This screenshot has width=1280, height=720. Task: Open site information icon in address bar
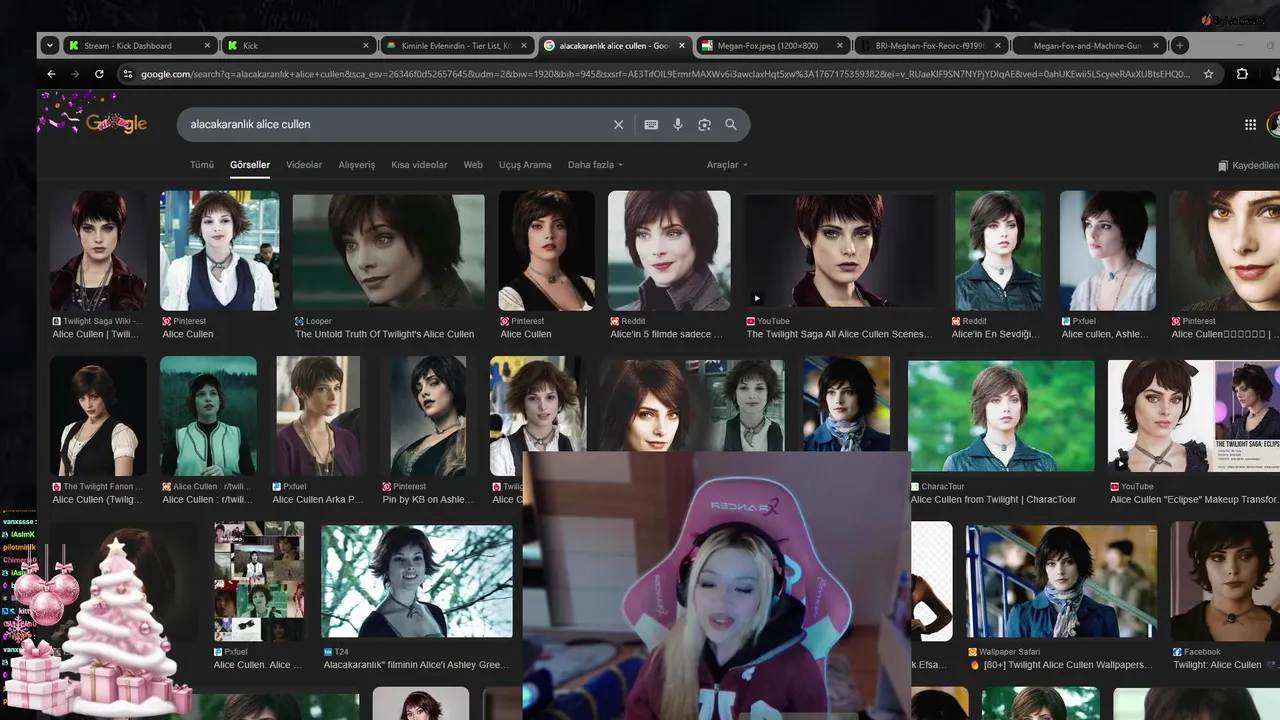click(127, 74)
